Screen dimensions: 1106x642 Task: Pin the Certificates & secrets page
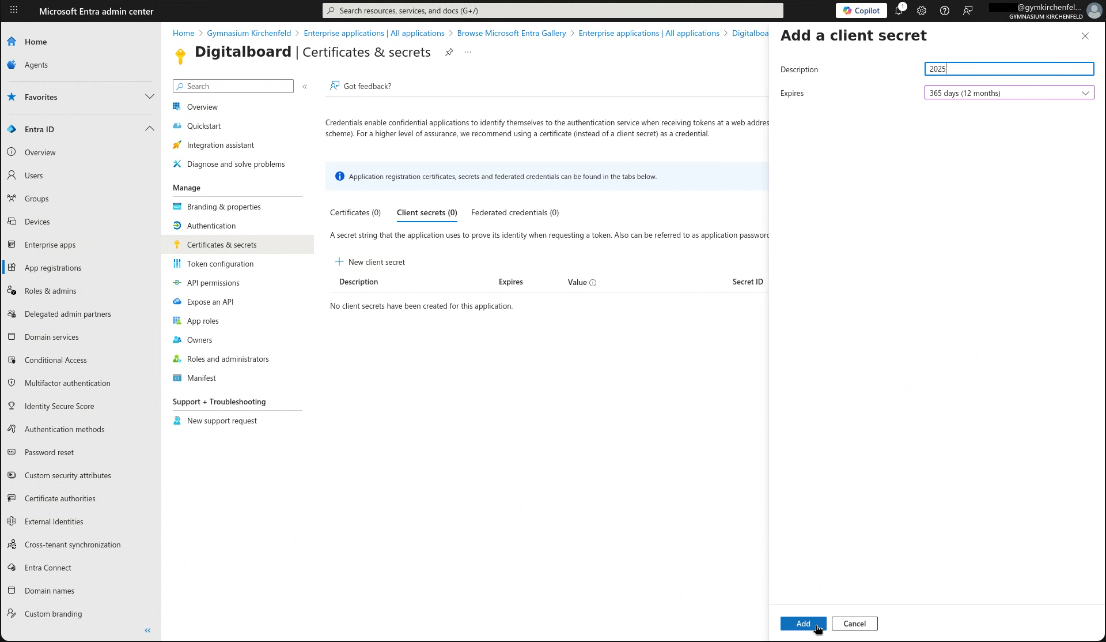click(449, 53)
